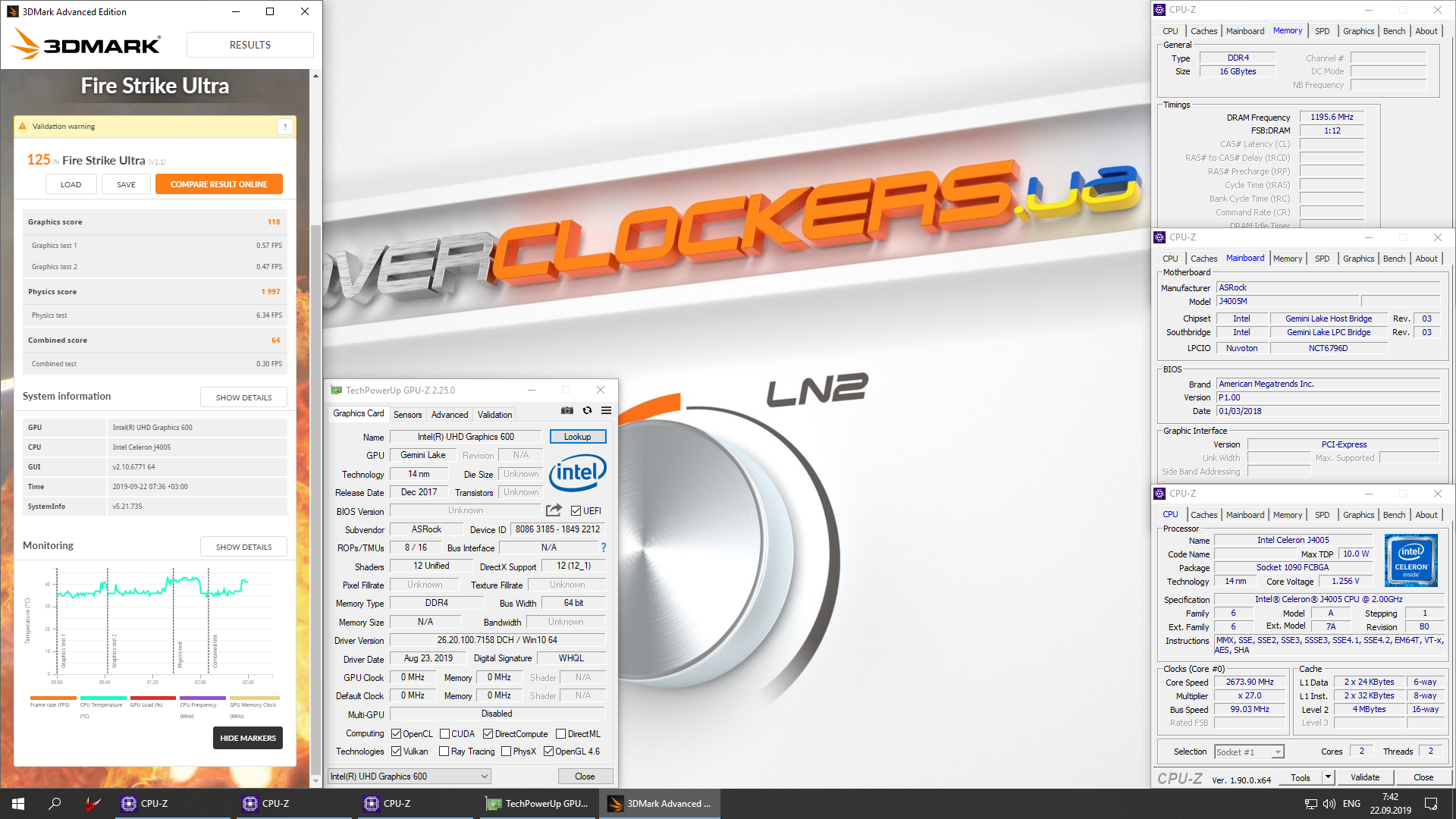
Task: Click the validation warning help icon
Action: click(x=285, y=127)
